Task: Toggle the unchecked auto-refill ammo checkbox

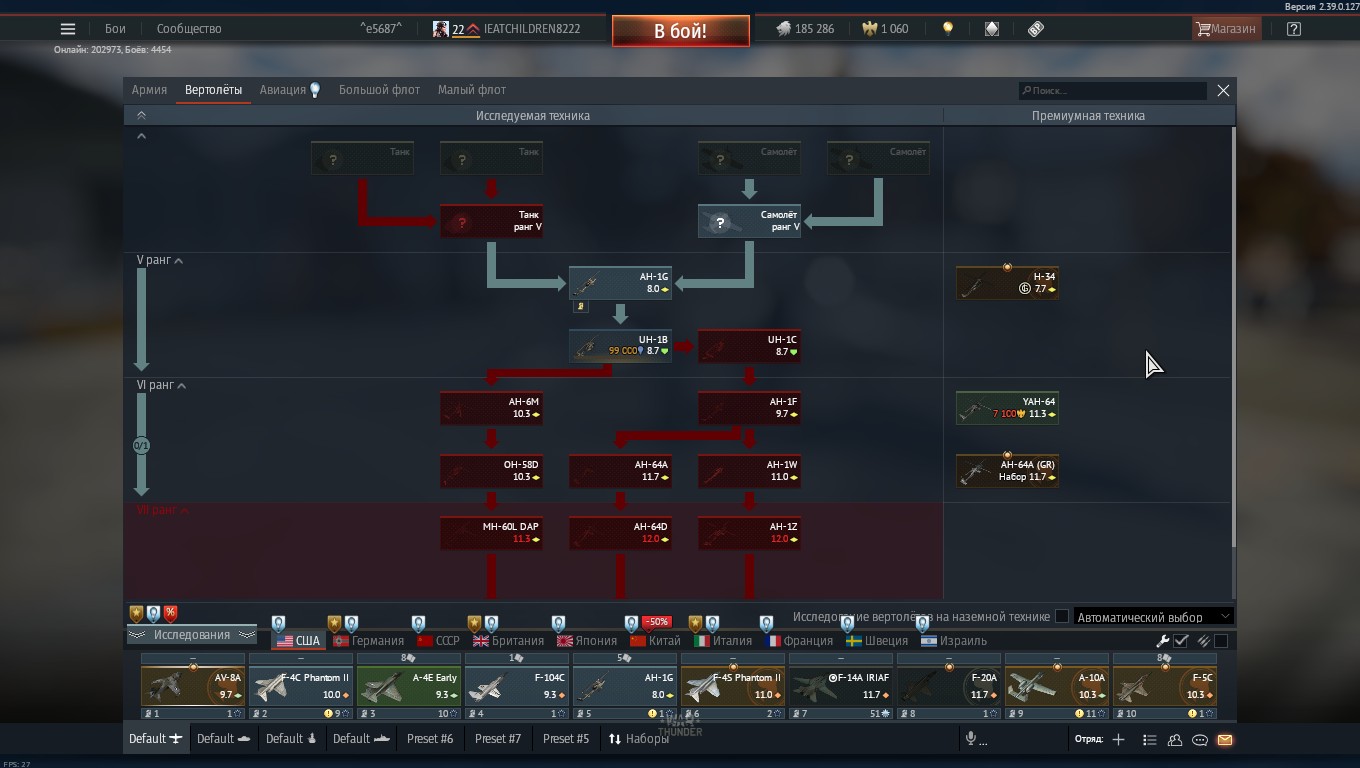Action: coord(1221,641)
